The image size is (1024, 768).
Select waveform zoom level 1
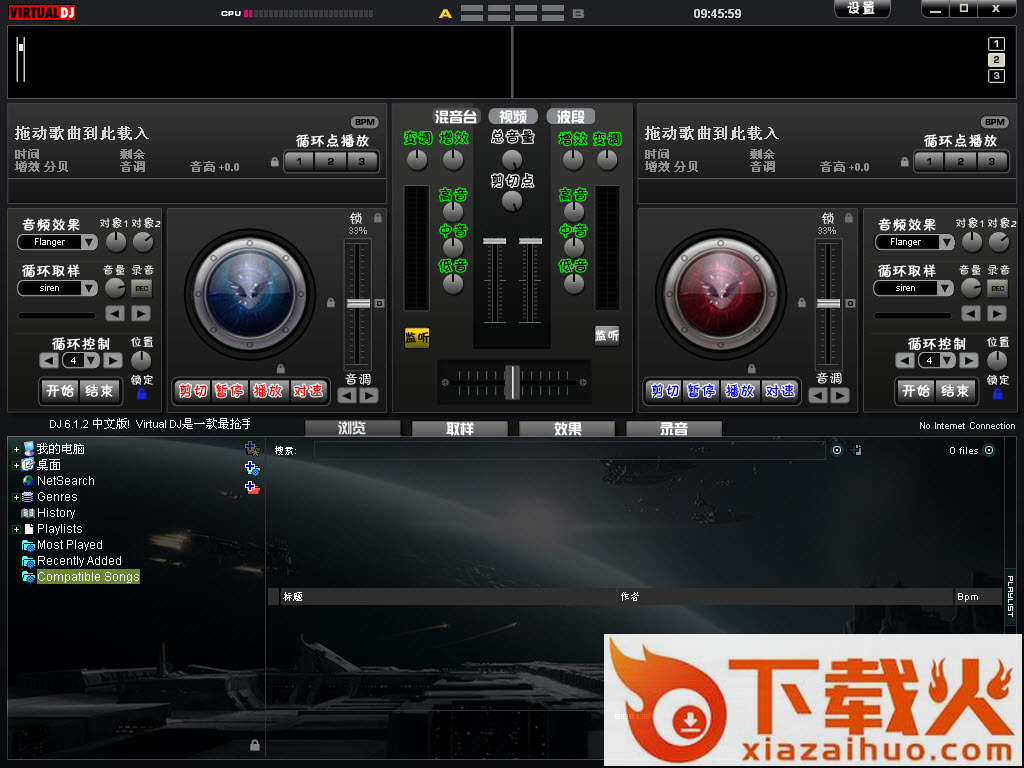pos(996,44)
